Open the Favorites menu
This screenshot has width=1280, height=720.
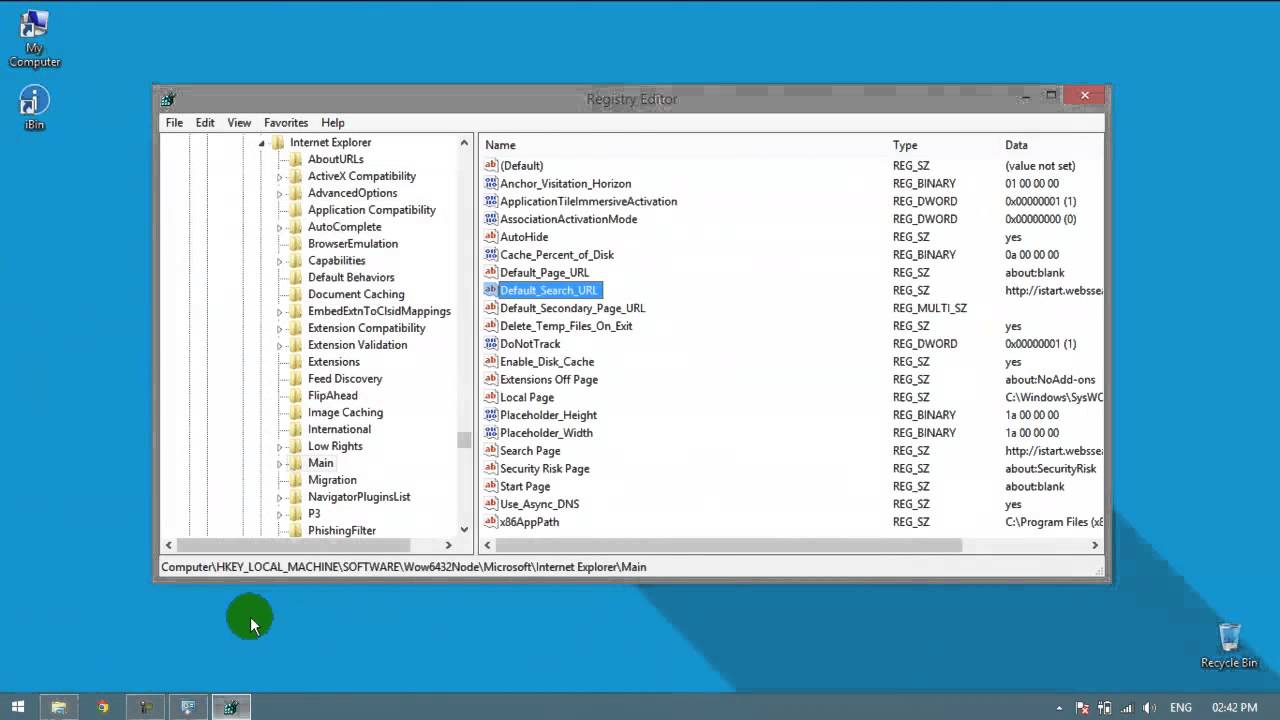coord(286,123)
